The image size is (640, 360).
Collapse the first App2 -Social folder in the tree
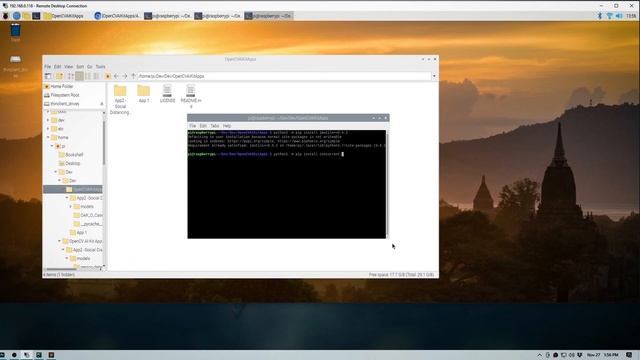[x=67, y=198]
